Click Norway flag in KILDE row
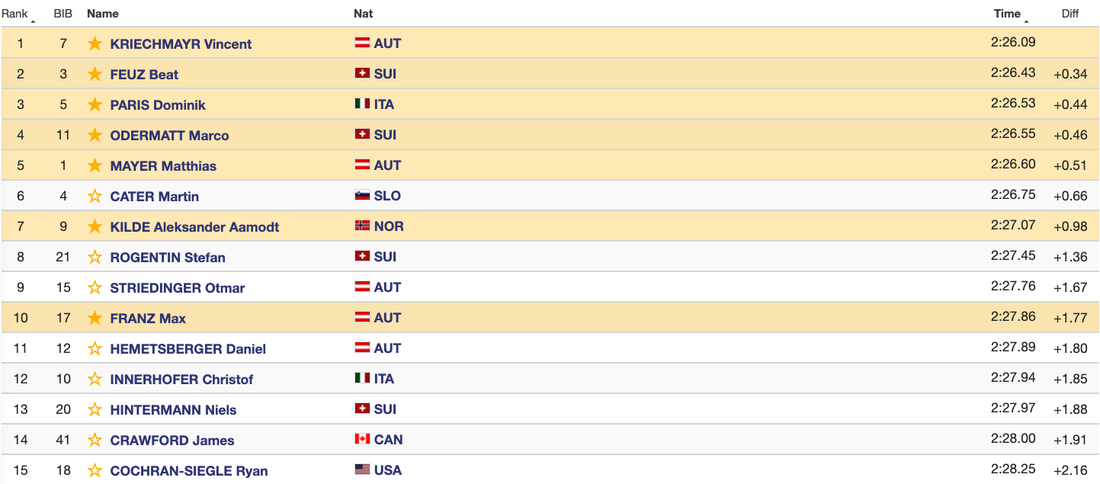Viewport: 1100px width, 484px height. point(363,226)
